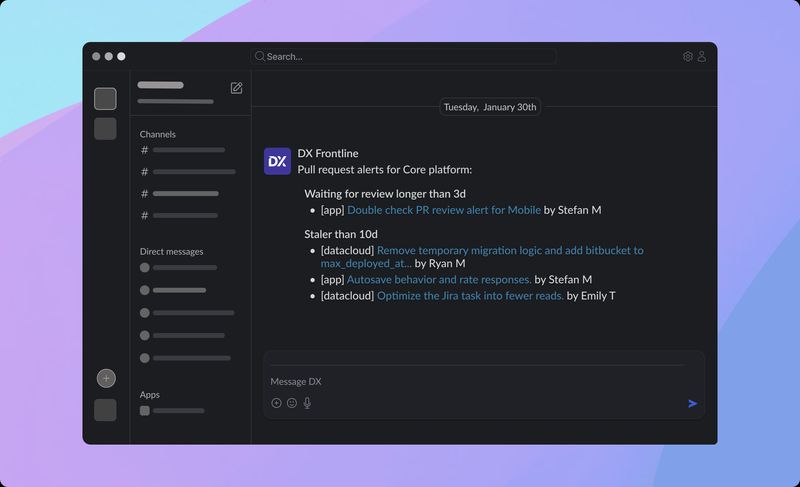Image resolution: width=800 pixels, height=487 pixels.
Task: Click the 'Tuesday, January 30th' date pill
Action: pos(490,107)
